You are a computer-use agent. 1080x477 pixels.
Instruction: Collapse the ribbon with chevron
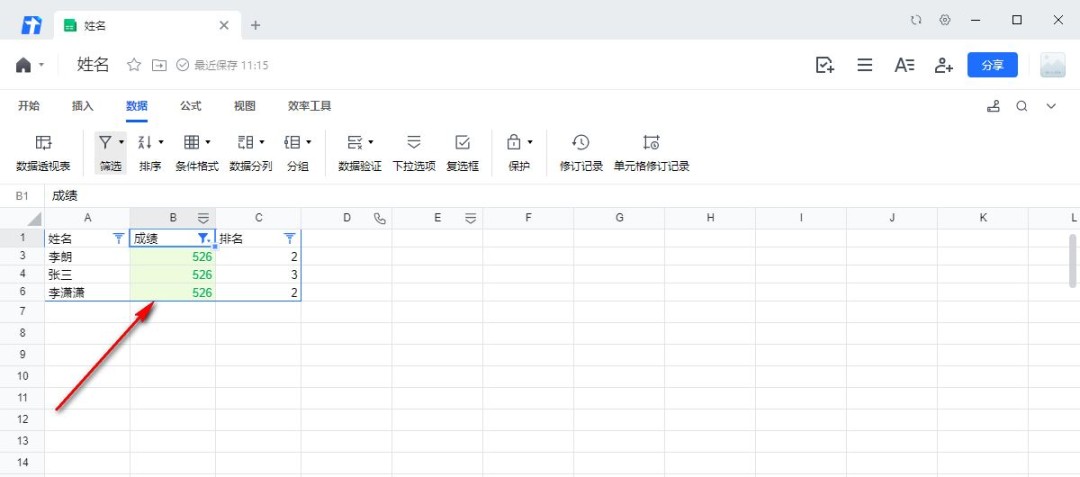point(1051,106)
